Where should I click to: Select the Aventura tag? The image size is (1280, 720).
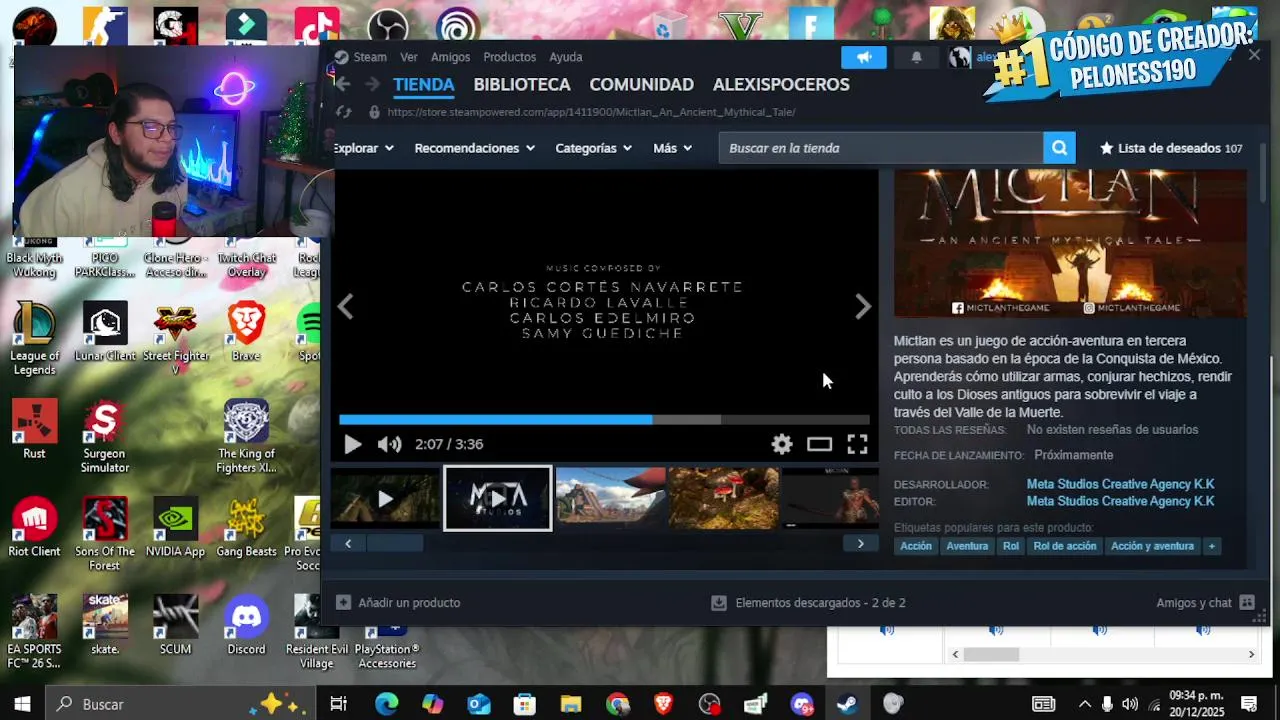[967, 546]
